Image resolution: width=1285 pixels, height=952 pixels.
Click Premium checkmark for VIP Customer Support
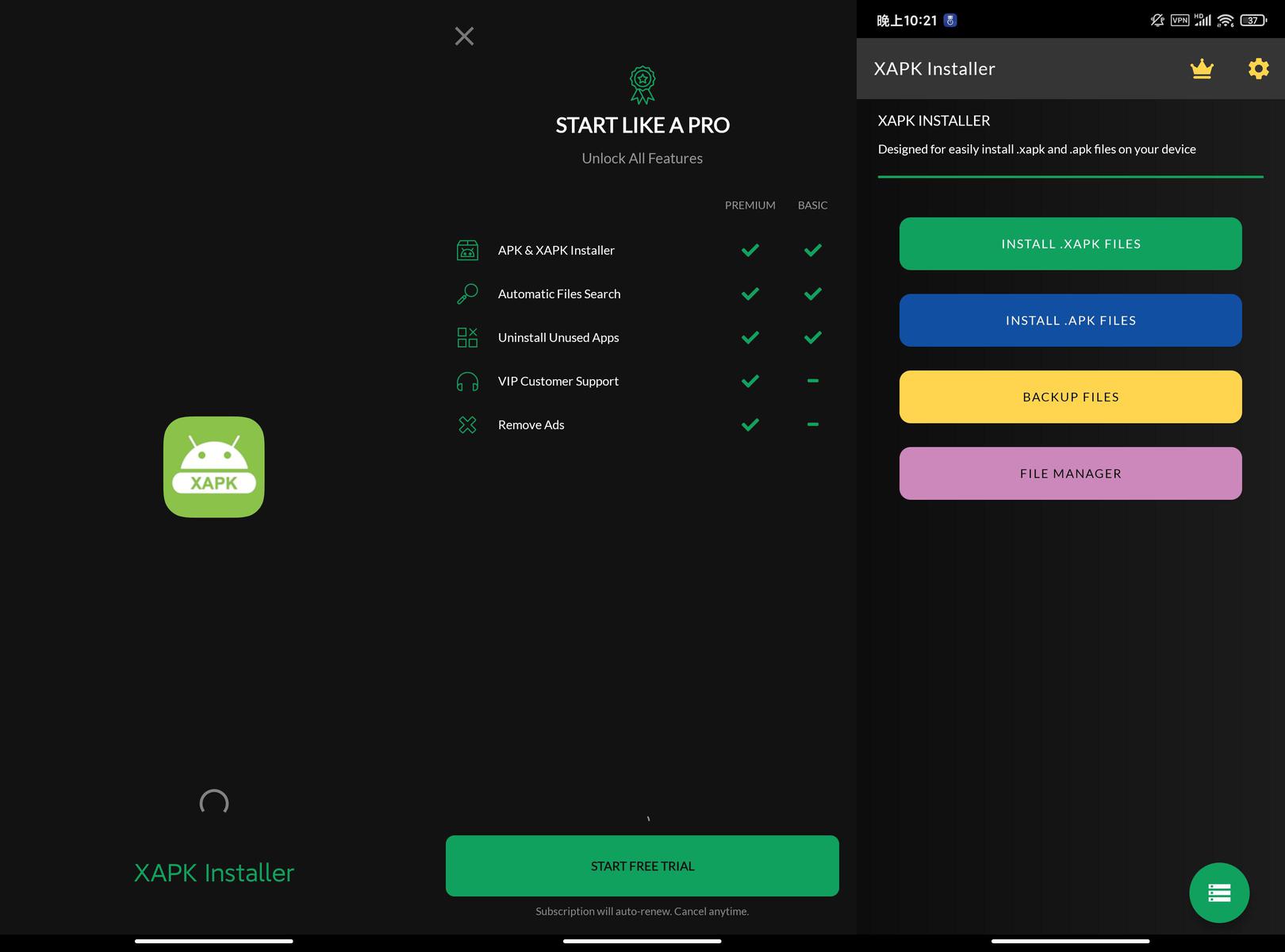click(x=750, y=381)
